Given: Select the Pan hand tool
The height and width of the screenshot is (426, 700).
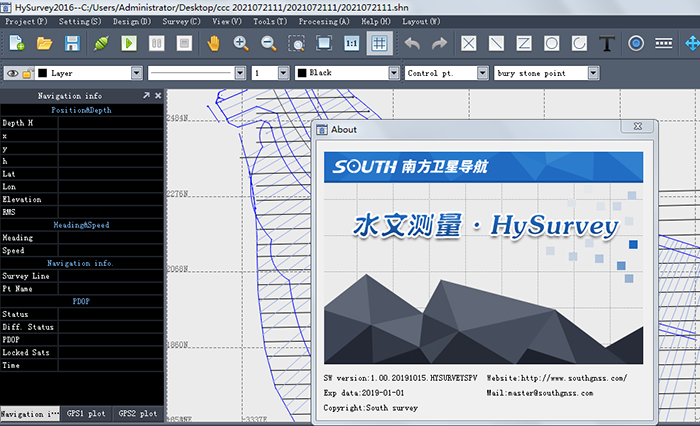Looking at the screenshot, I should [213, 43].
